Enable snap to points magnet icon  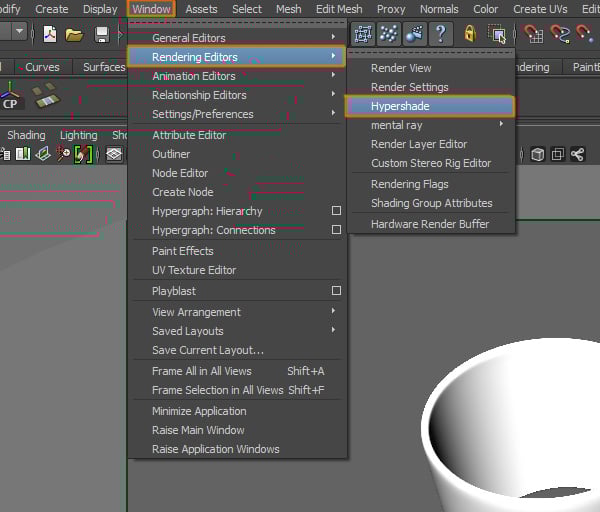pyautogui.click(x=584, y=34)
